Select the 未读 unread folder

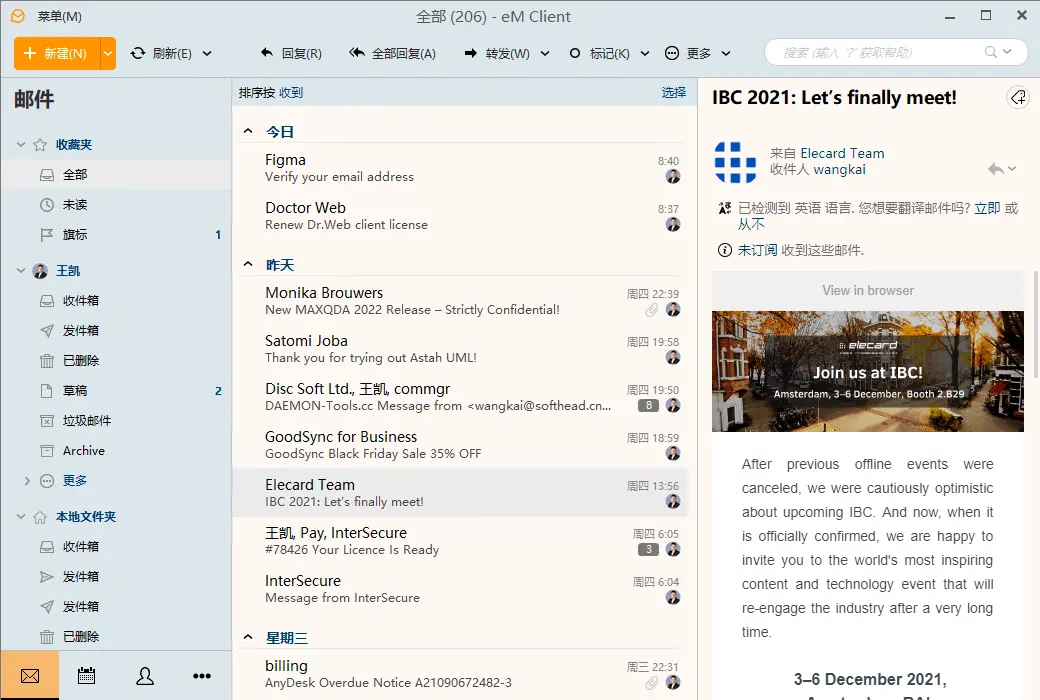[116, 205]
